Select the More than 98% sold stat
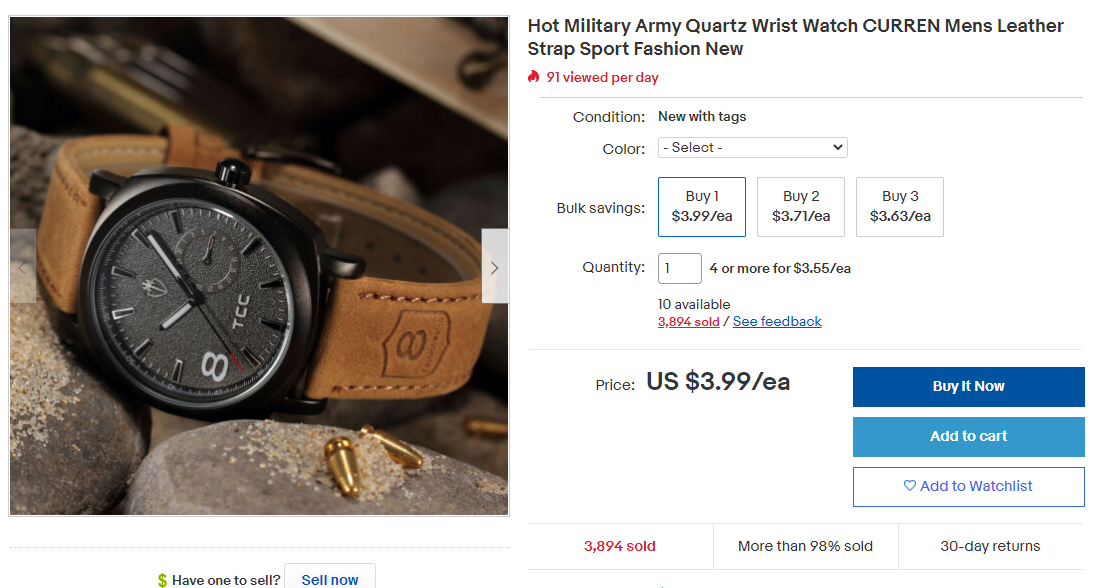1102x588 pixels. coord(805,546)
